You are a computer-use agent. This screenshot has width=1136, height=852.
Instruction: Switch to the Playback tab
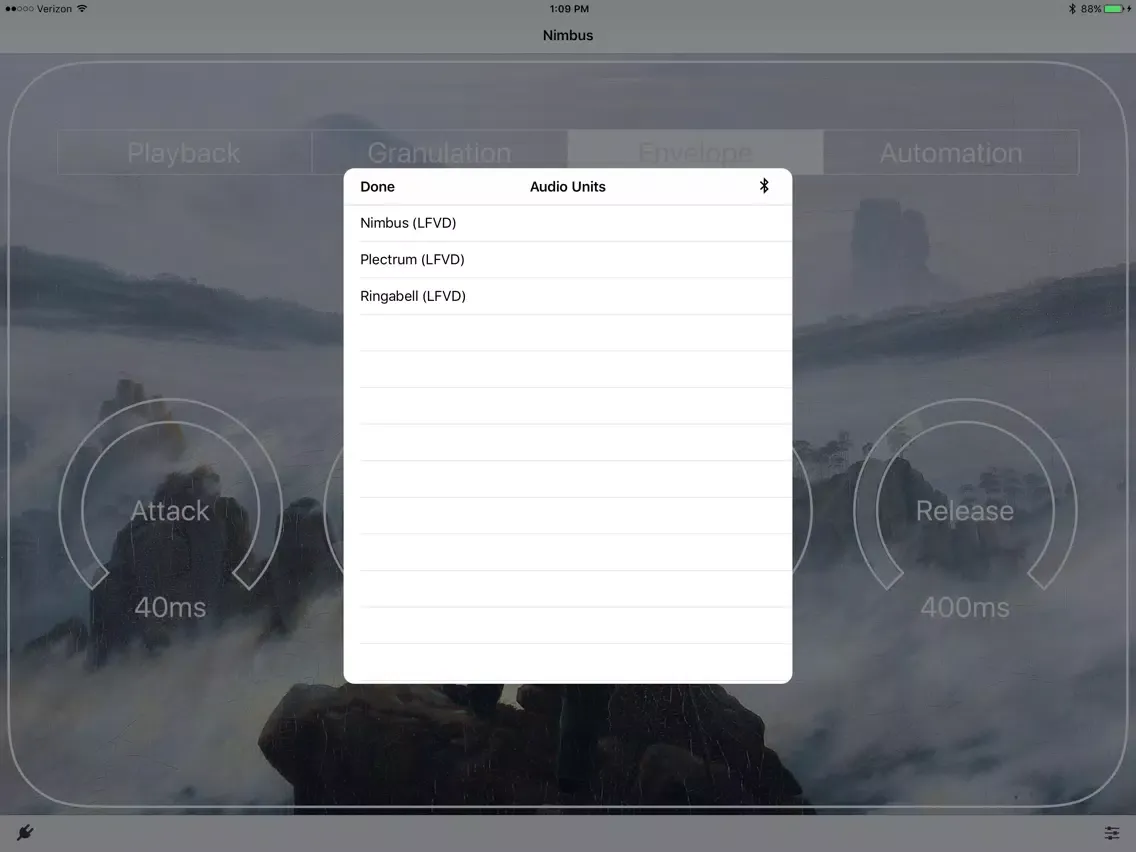184,152
